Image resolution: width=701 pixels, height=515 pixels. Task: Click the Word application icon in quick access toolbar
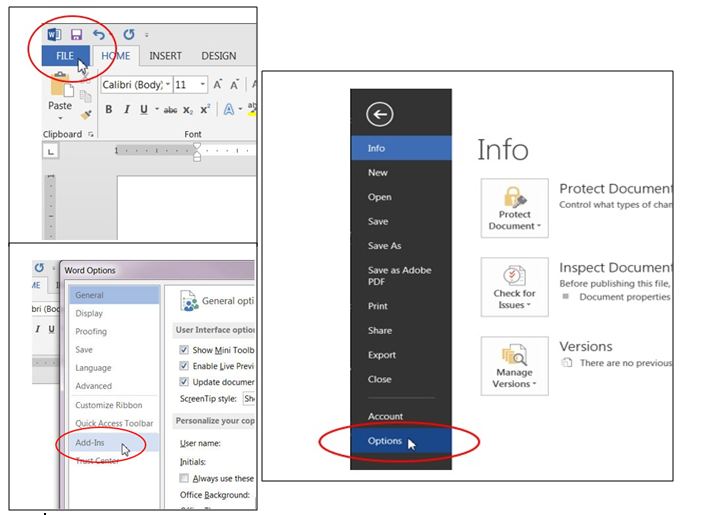point(55,34)
